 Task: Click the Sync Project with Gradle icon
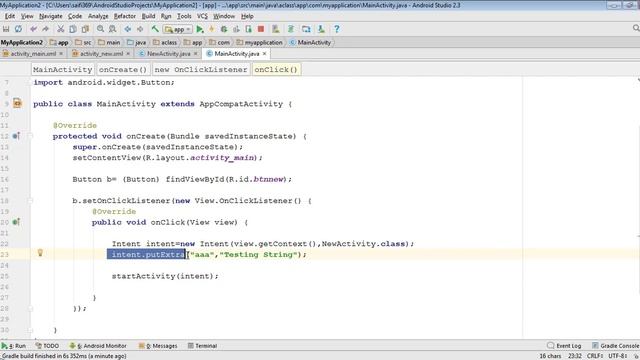291,29
